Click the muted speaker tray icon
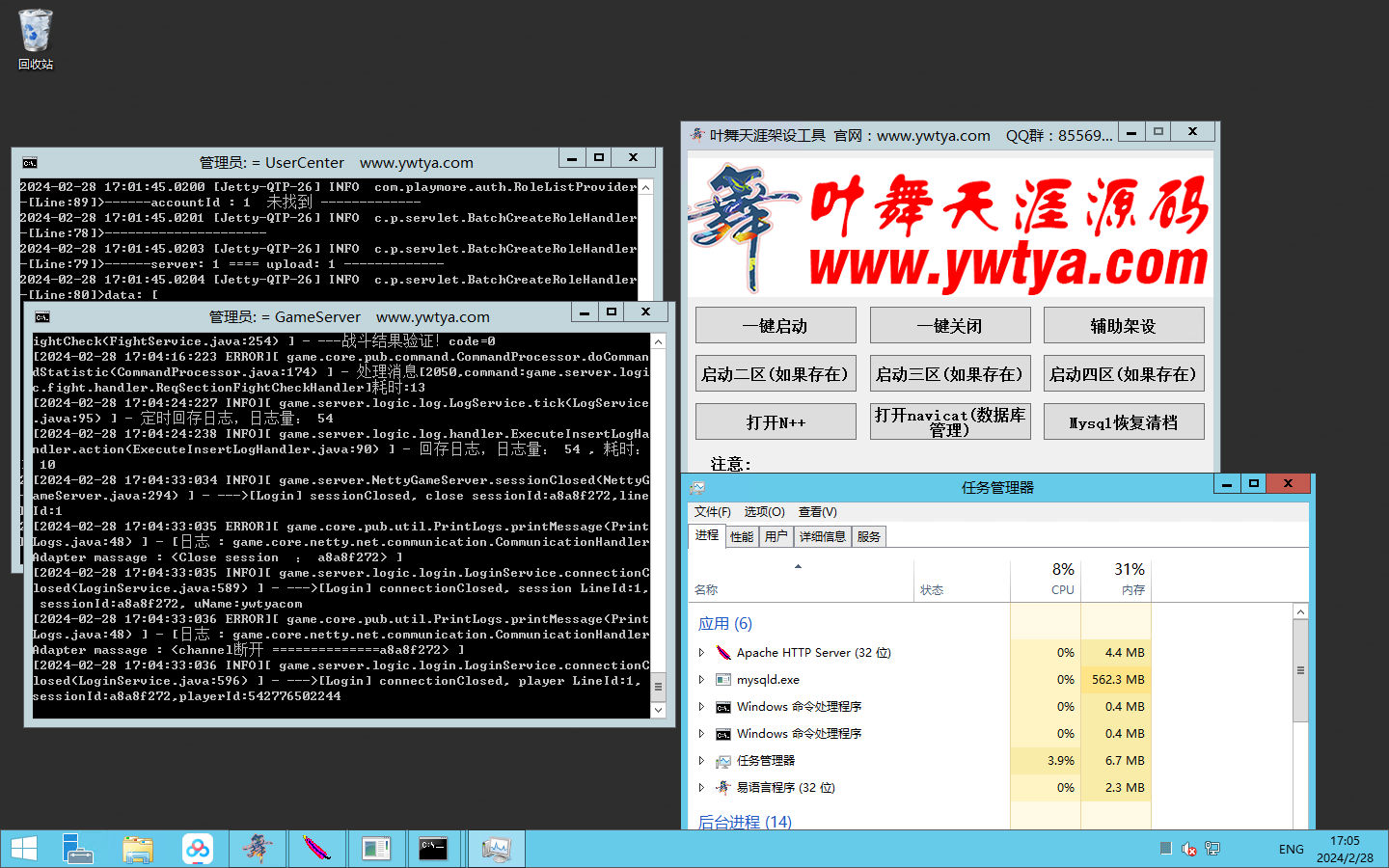The image size is (1389, 868). point(1189,849)
